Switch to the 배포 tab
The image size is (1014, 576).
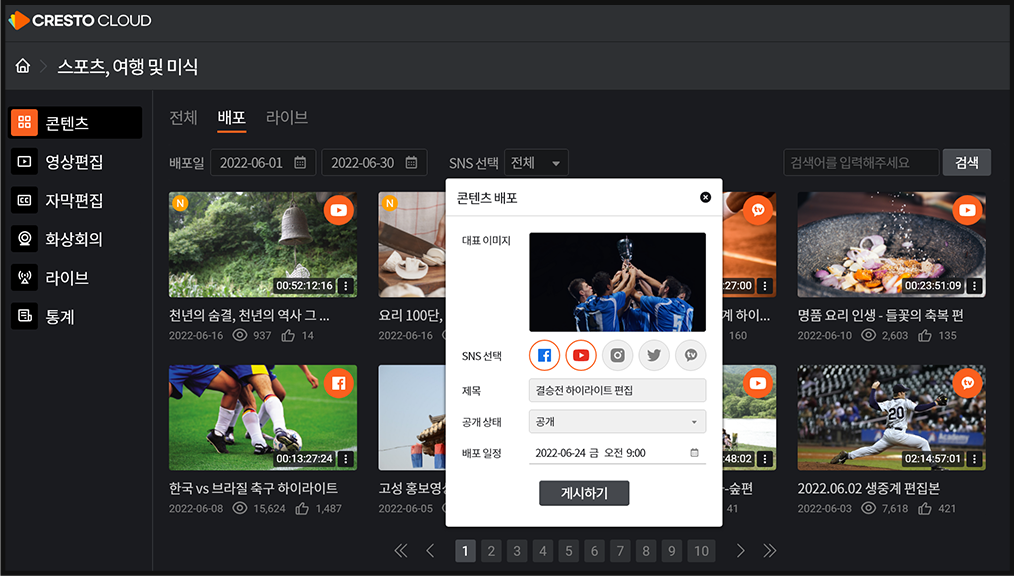click(x=232, y=118)
